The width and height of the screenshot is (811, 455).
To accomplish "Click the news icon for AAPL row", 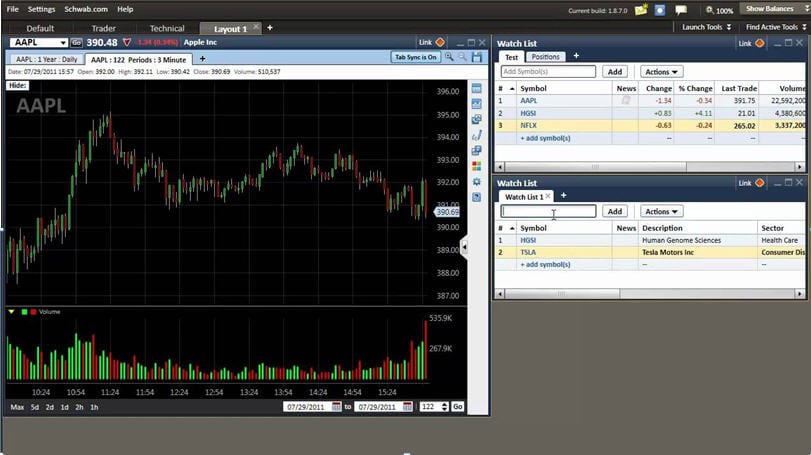I will click(x=626, y=100).
